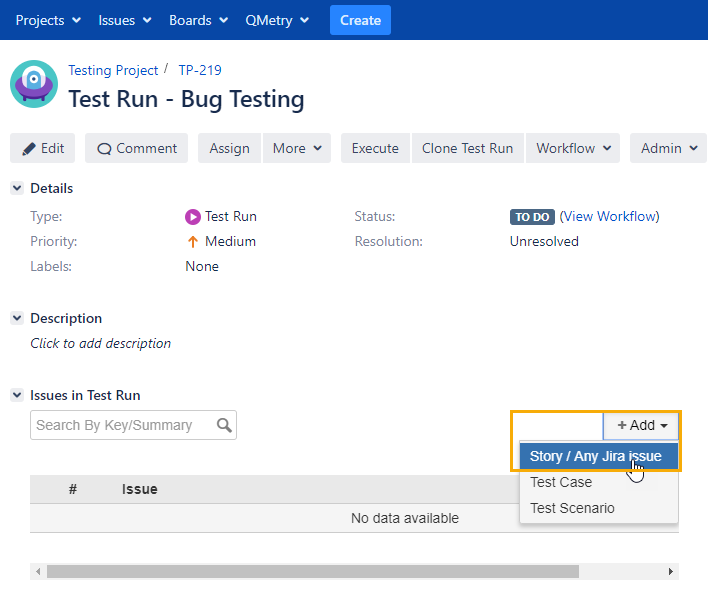Click the Execute button
This screenshot has width=708, height=589.
[x=375, y=148]
